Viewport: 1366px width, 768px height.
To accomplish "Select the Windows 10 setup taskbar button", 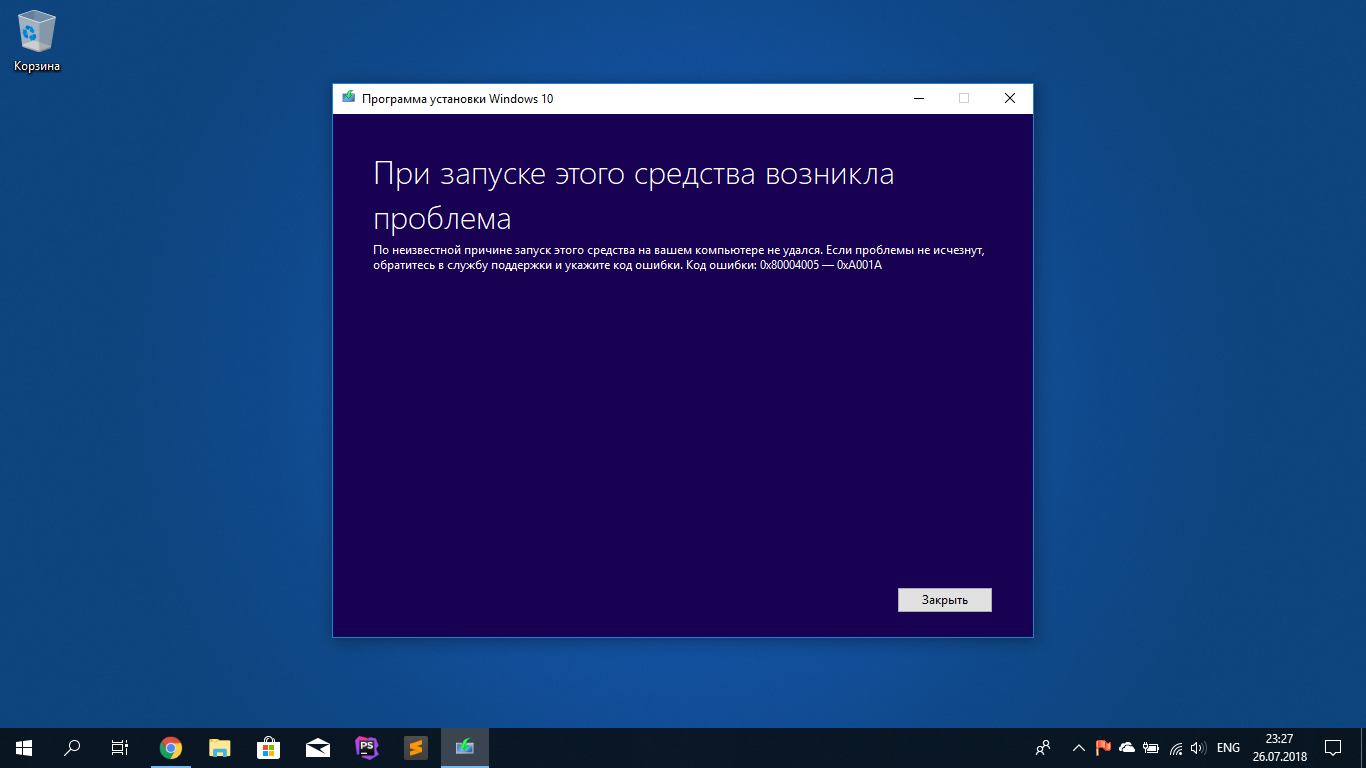I will coord(465,747).
